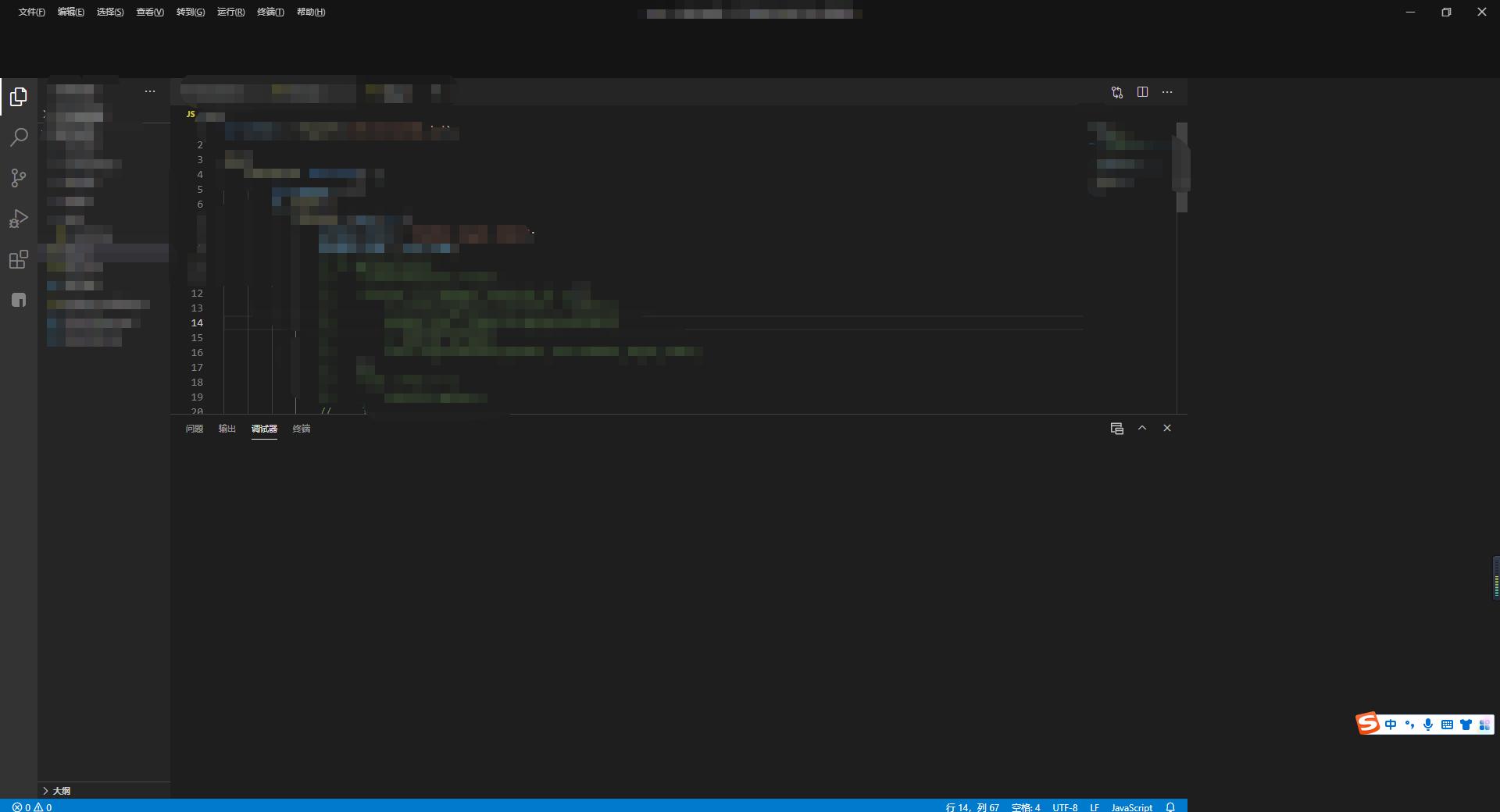Click the notification bell in status bar

[x=1170, y=807]
